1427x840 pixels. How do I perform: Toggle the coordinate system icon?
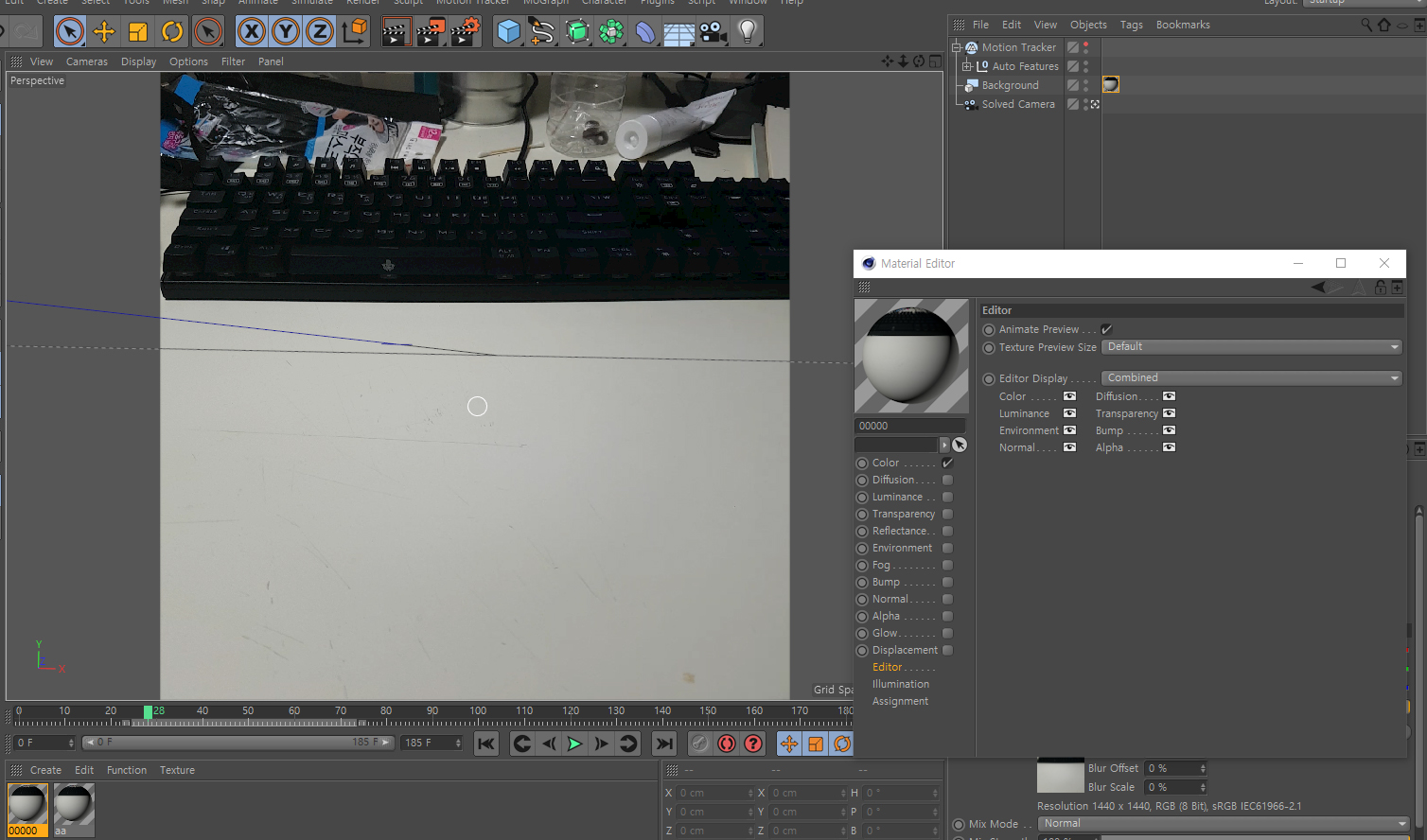(x=355, y=31)
